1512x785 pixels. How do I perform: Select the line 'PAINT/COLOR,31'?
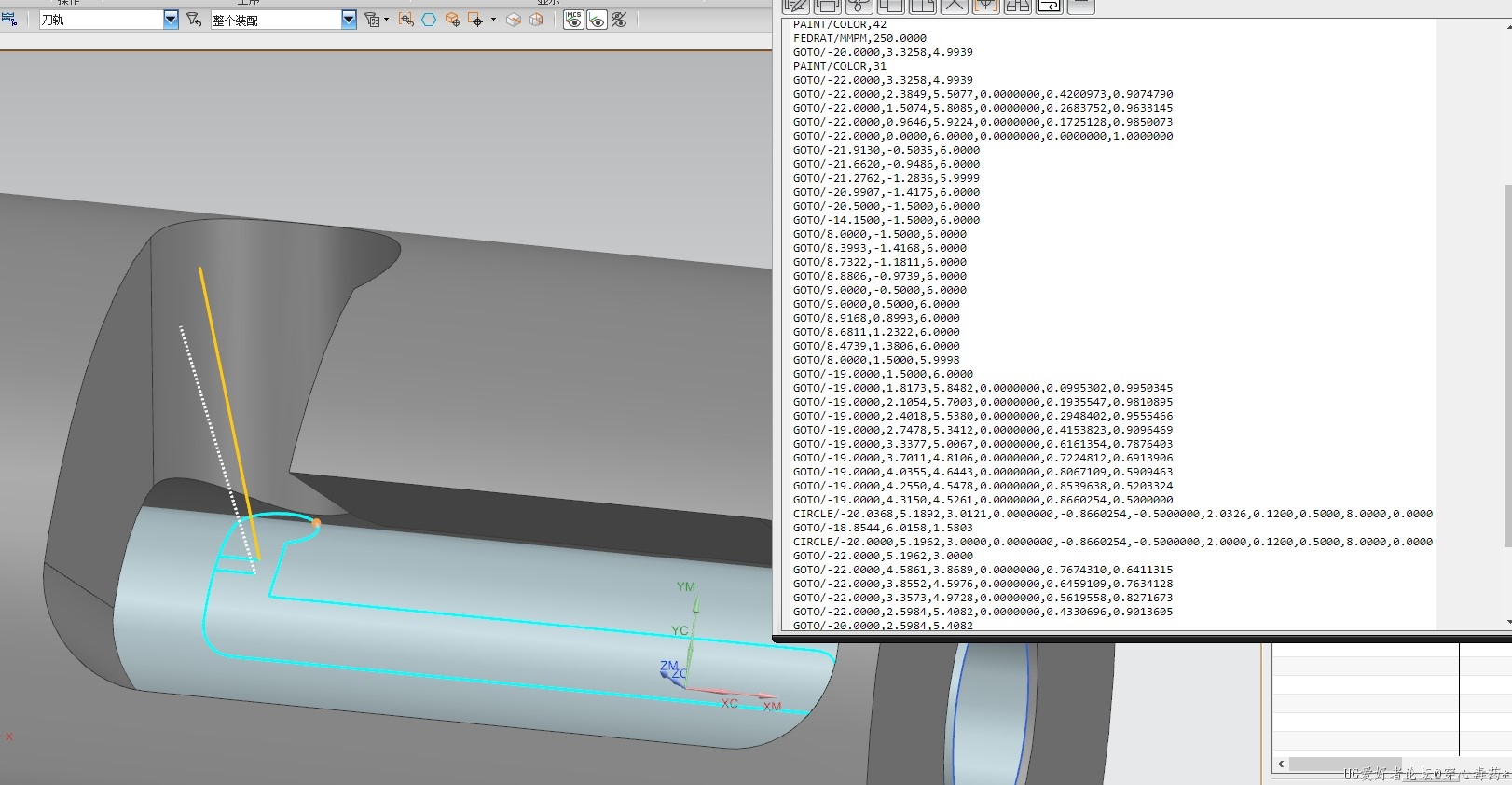tap(840, 66)
